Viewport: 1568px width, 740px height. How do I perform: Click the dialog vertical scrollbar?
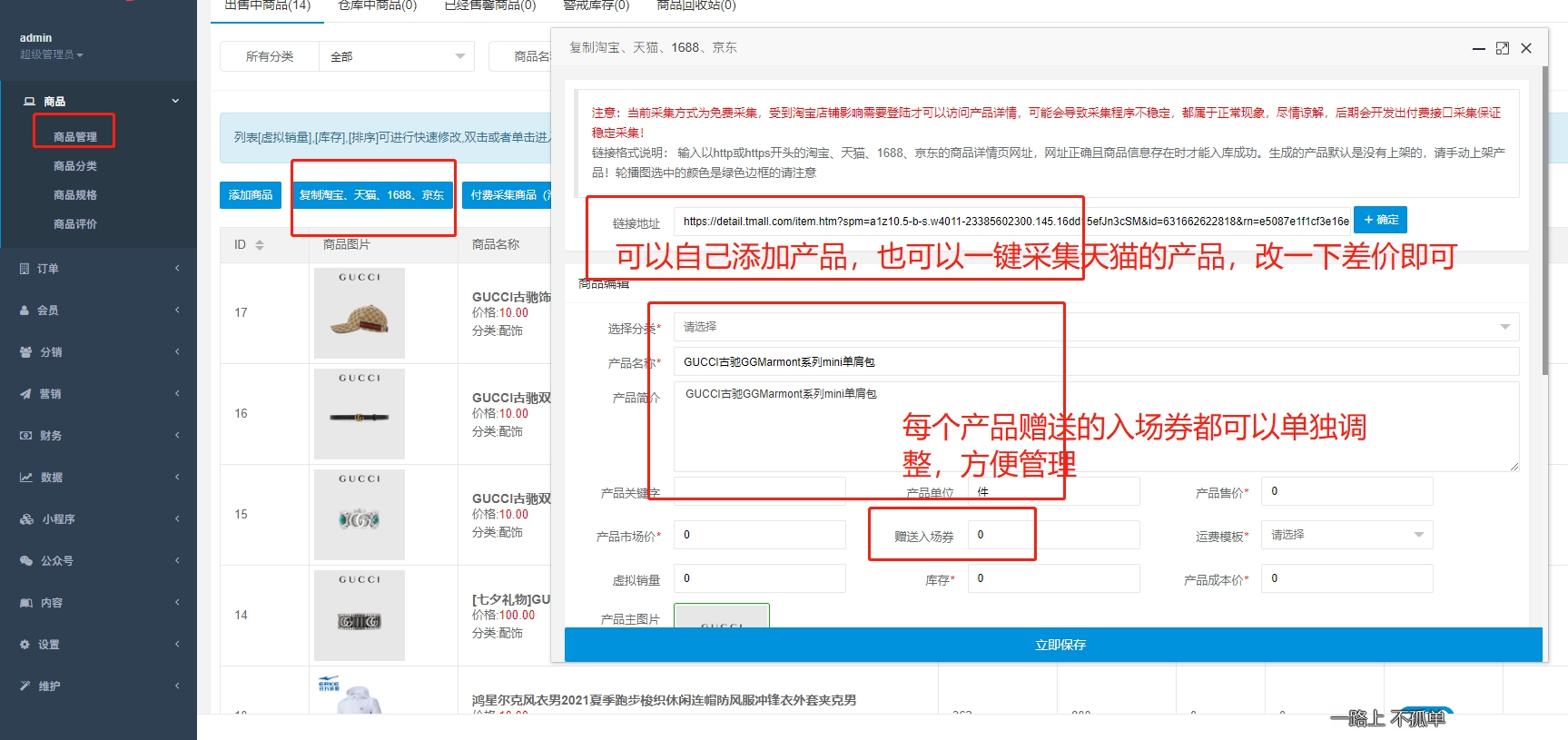pos(1545,220)
